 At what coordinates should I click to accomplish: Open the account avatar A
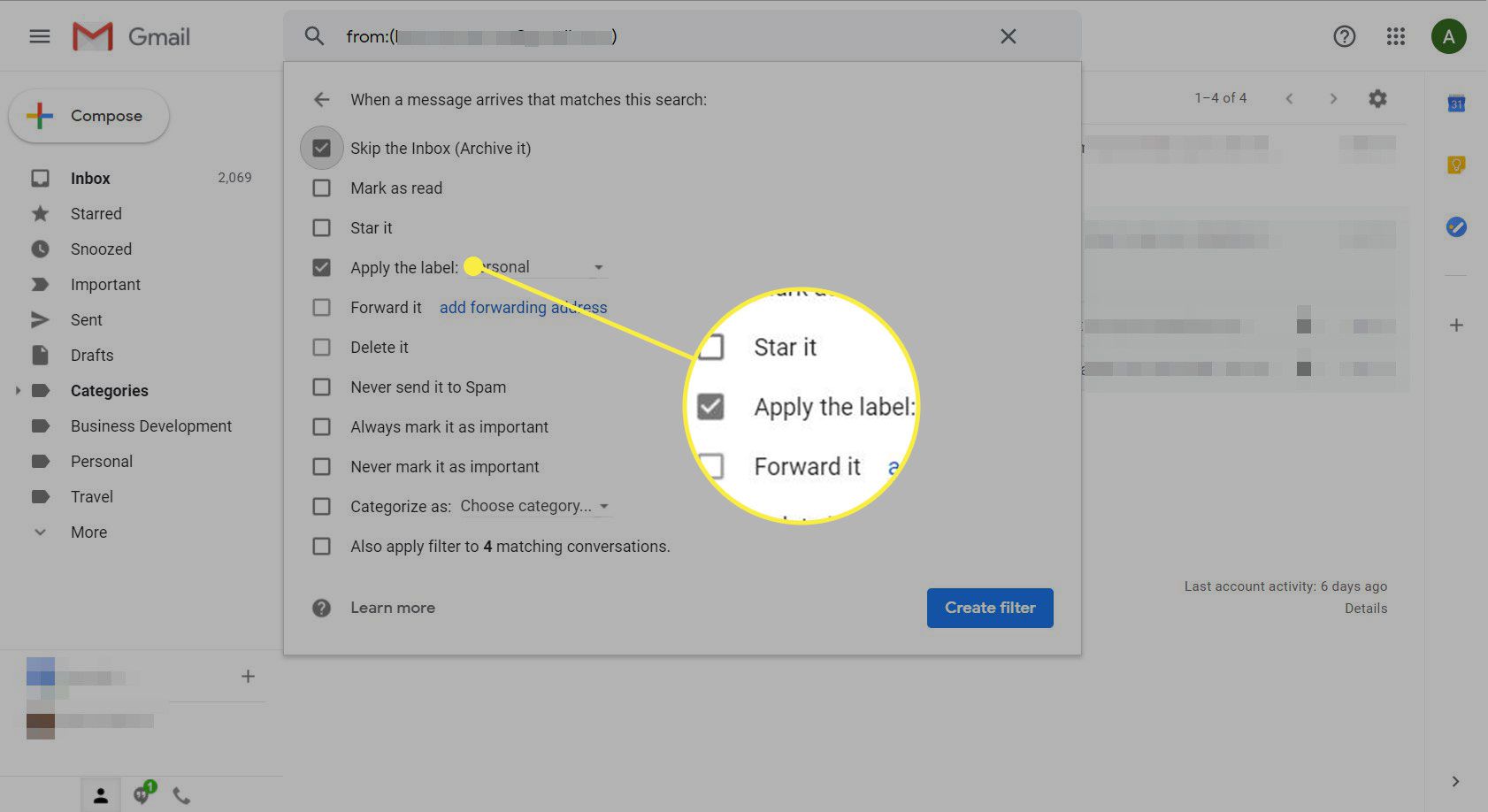[1448, 36]
